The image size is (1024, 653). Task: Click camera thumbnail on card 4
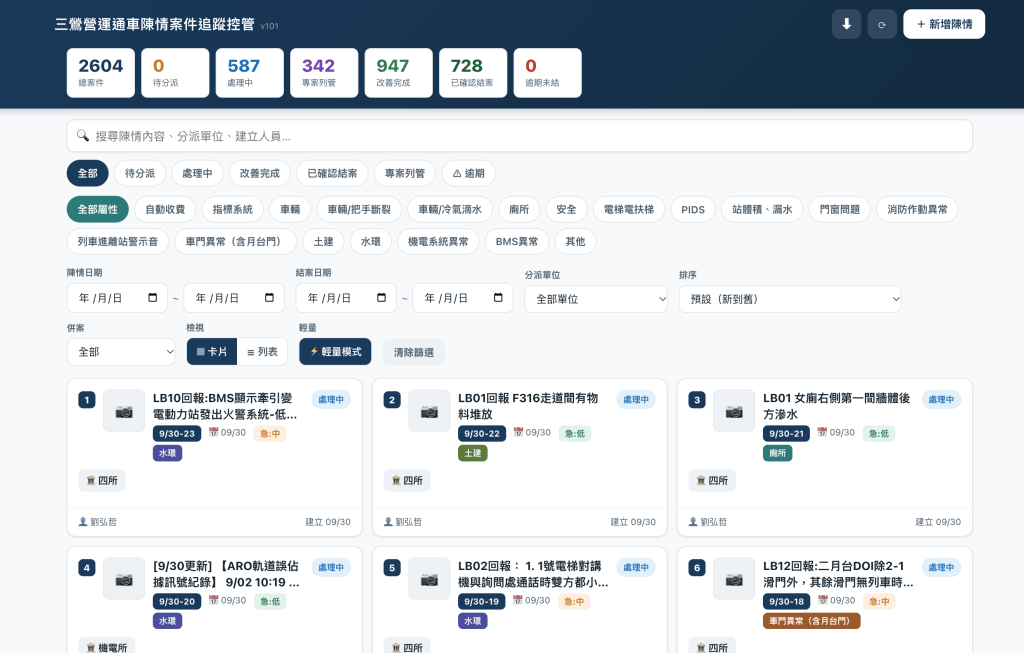pyautogui.click(x=124, y=579)
